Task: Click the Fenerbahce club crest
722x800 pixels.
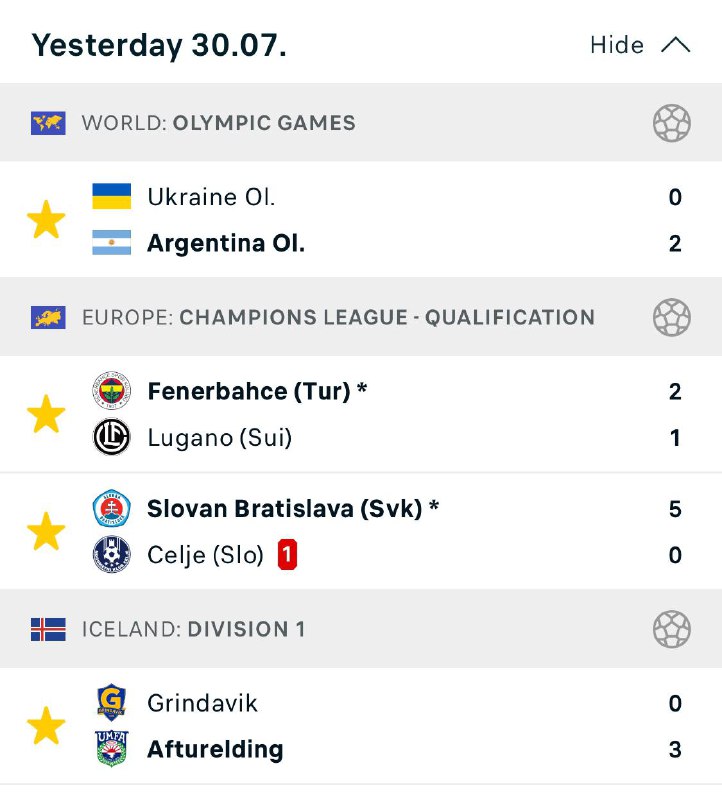Action: pos(111,391)
